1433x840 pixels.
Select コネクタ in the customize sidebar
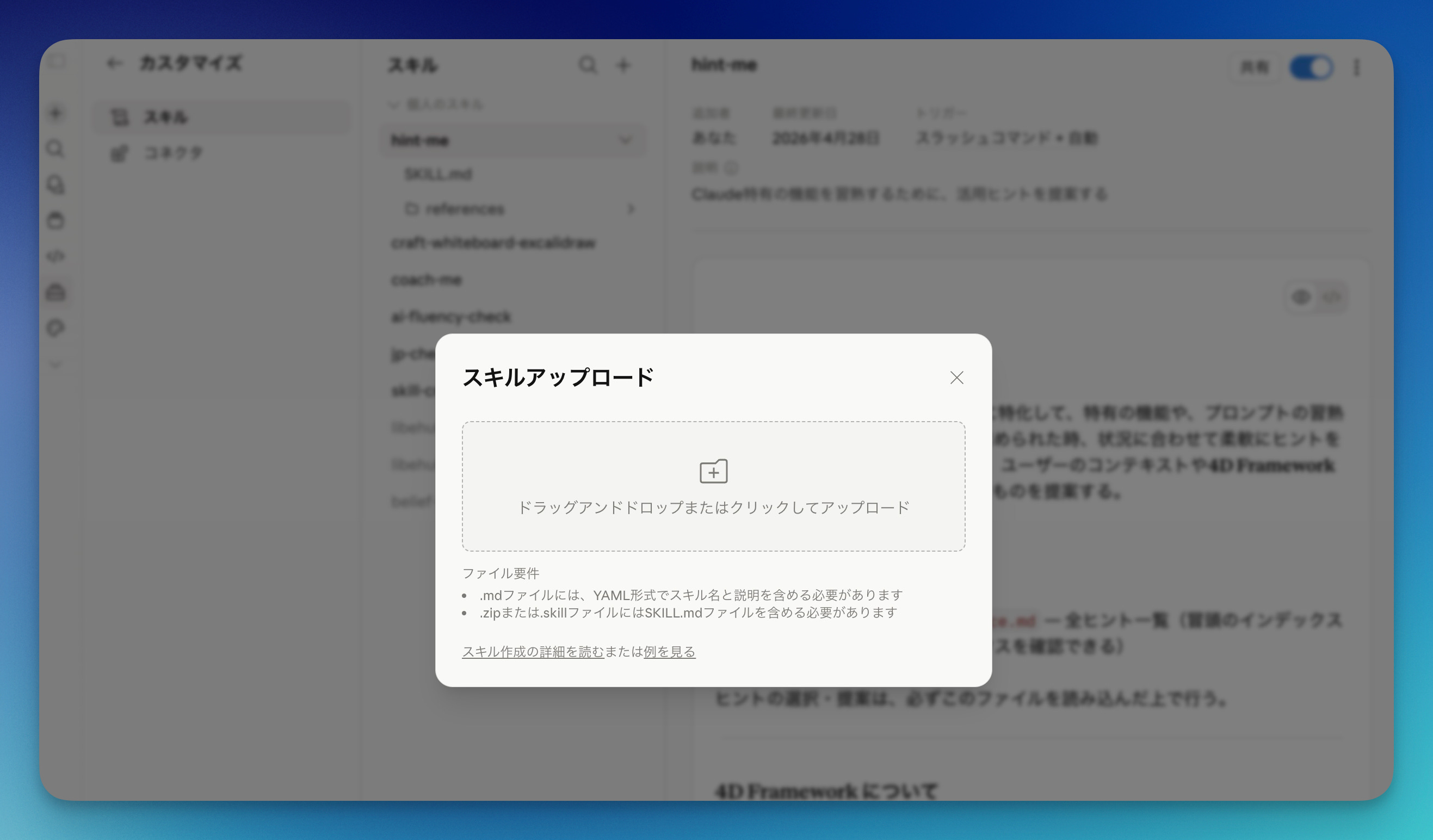222,153
